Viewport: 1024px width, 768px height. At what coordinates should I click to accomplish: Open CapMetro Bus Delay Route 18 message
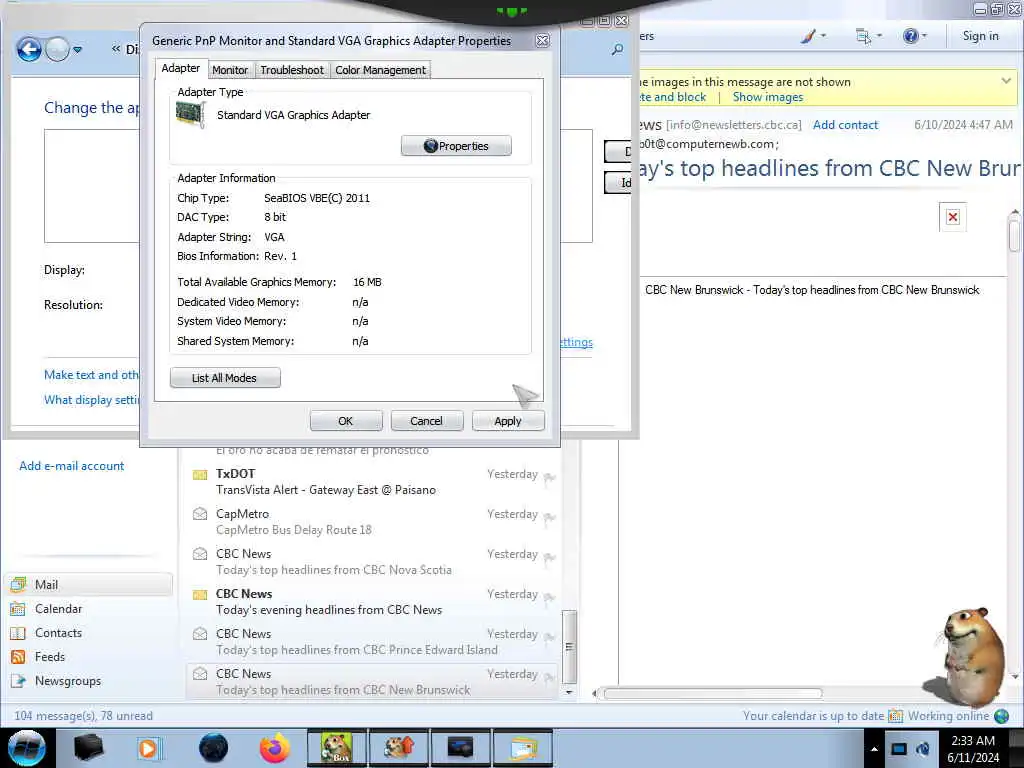(x=372, y=522)
